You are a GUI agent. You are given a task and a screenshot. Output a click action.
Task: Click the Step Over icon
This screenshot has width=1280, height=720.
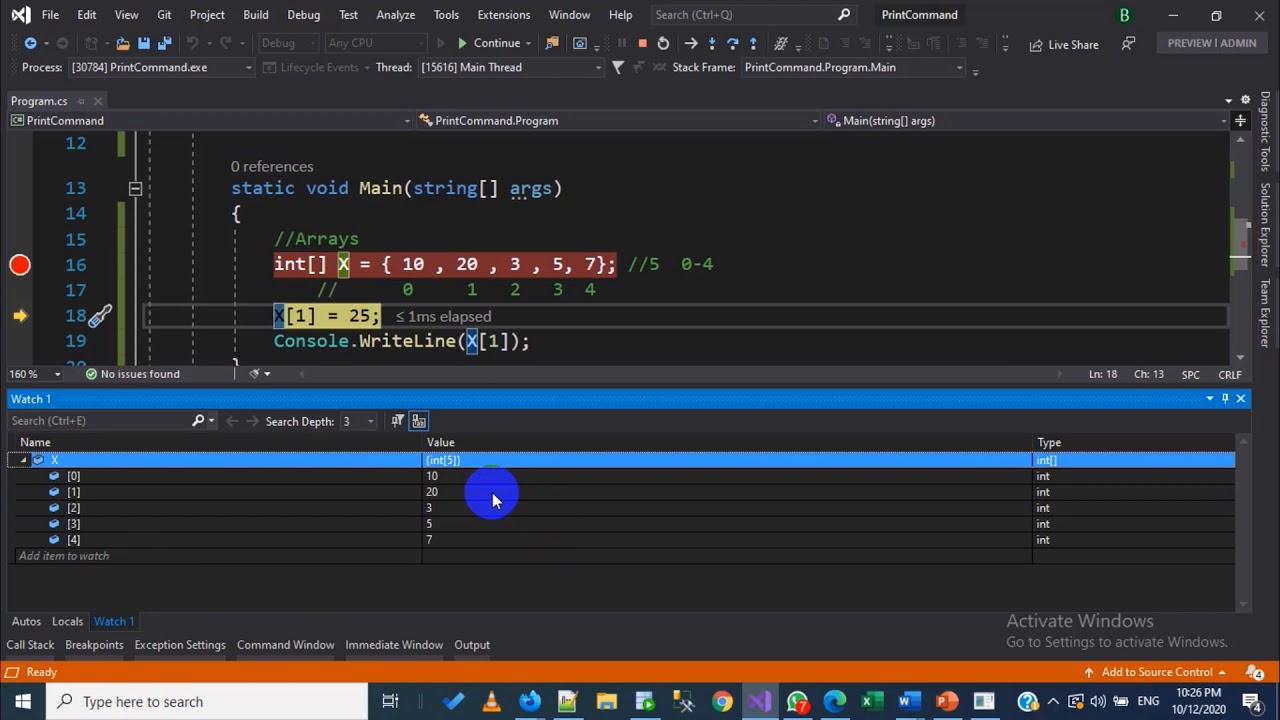732,43
